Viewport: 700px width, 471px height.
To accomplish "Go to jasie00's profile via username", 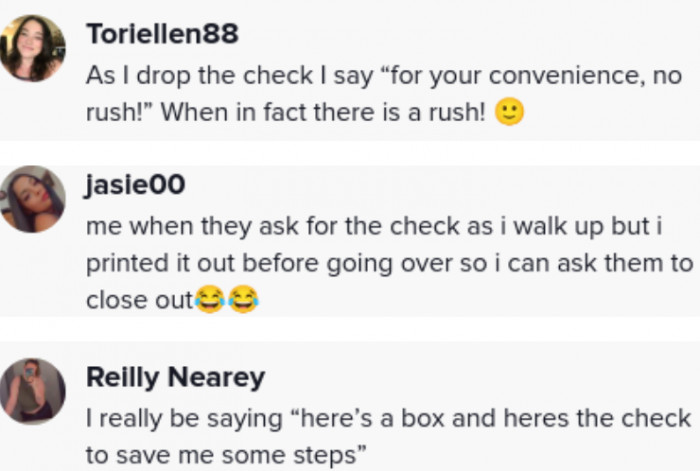I will coord(136,185).
